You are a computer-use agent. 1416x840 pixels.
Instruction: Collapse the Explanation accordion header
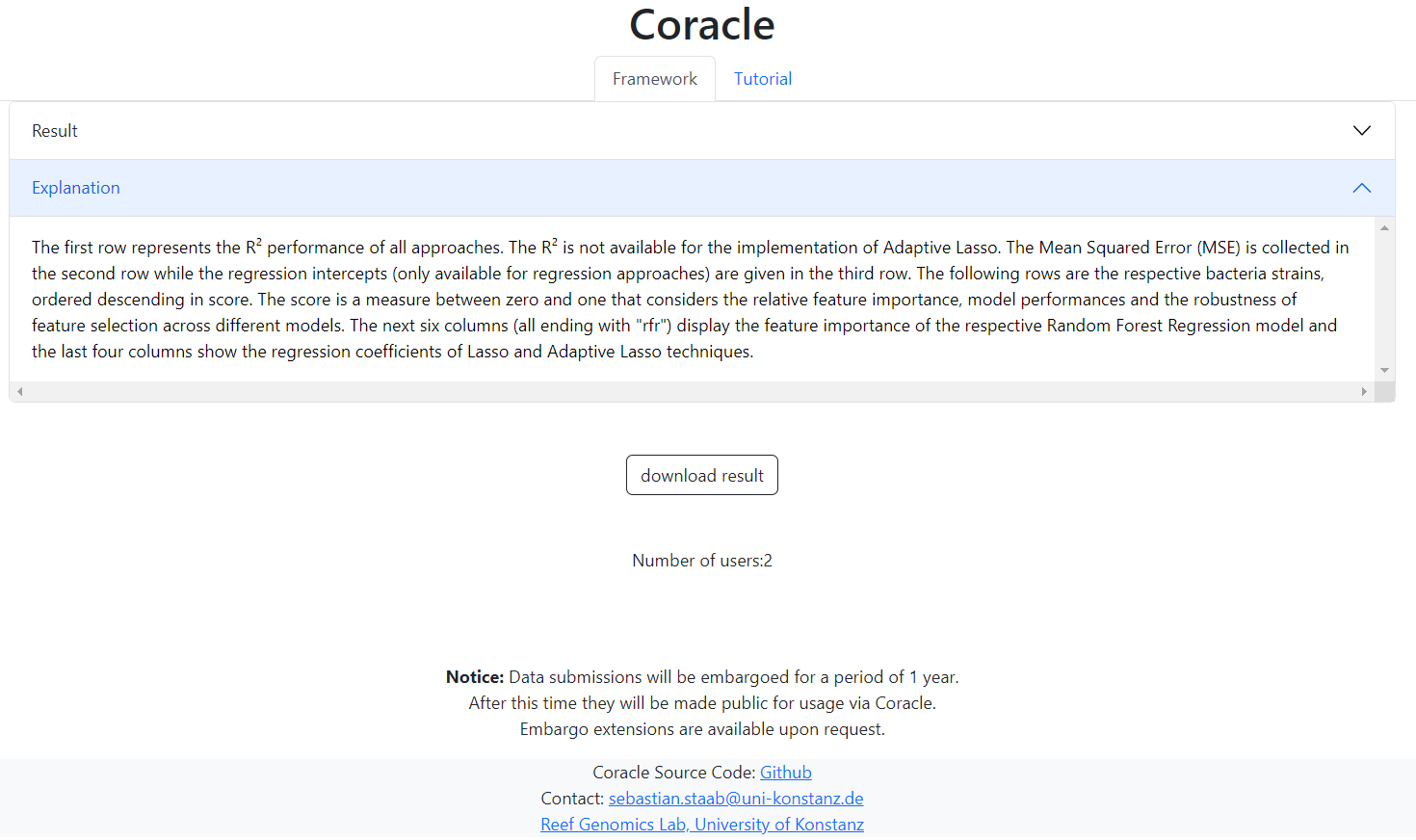[x=702, y=188]
